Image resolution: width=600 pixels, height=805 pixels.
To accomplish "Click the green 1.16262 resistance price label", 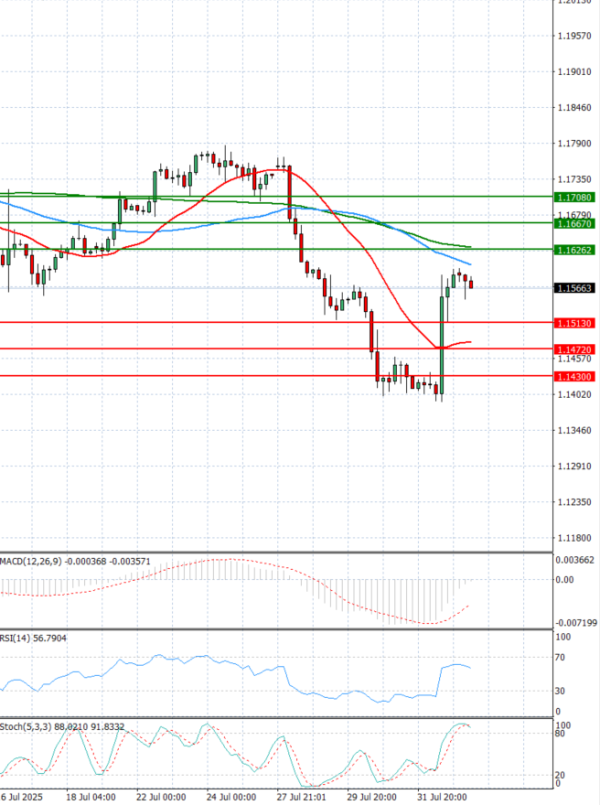I will click(x=574, y=250).
